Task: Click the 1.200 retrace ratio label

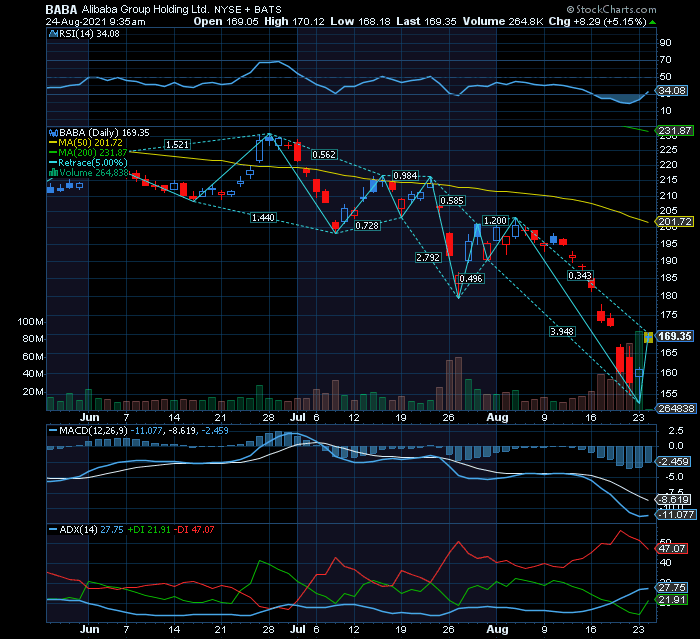Action: 496,221
